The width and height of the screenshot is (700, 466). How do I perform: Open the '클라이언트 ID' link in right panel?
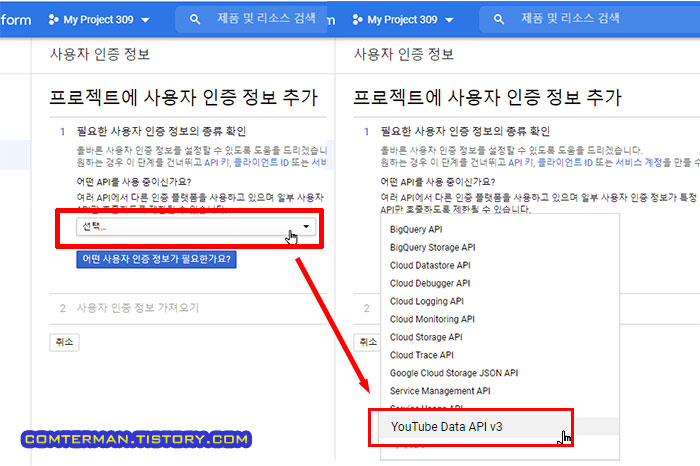pyautogui.click(x=565, y=162)
